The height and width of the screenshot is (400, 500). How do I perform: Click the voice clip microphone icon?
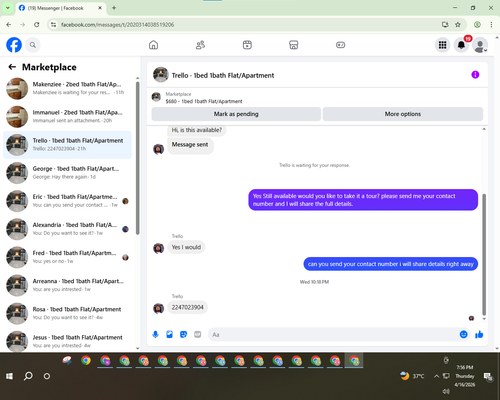(155, 334)
